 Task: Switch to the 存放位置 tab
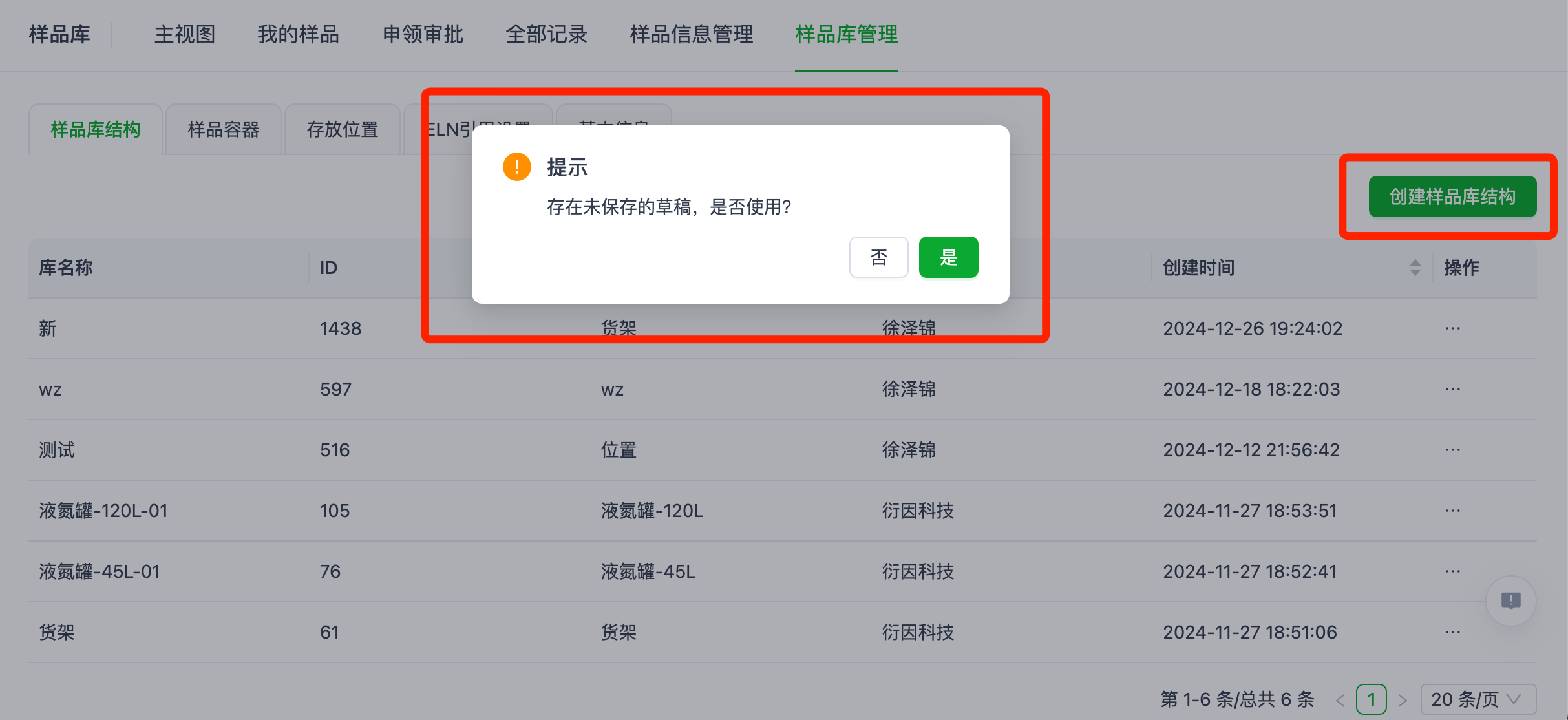(x=343, y=129)
